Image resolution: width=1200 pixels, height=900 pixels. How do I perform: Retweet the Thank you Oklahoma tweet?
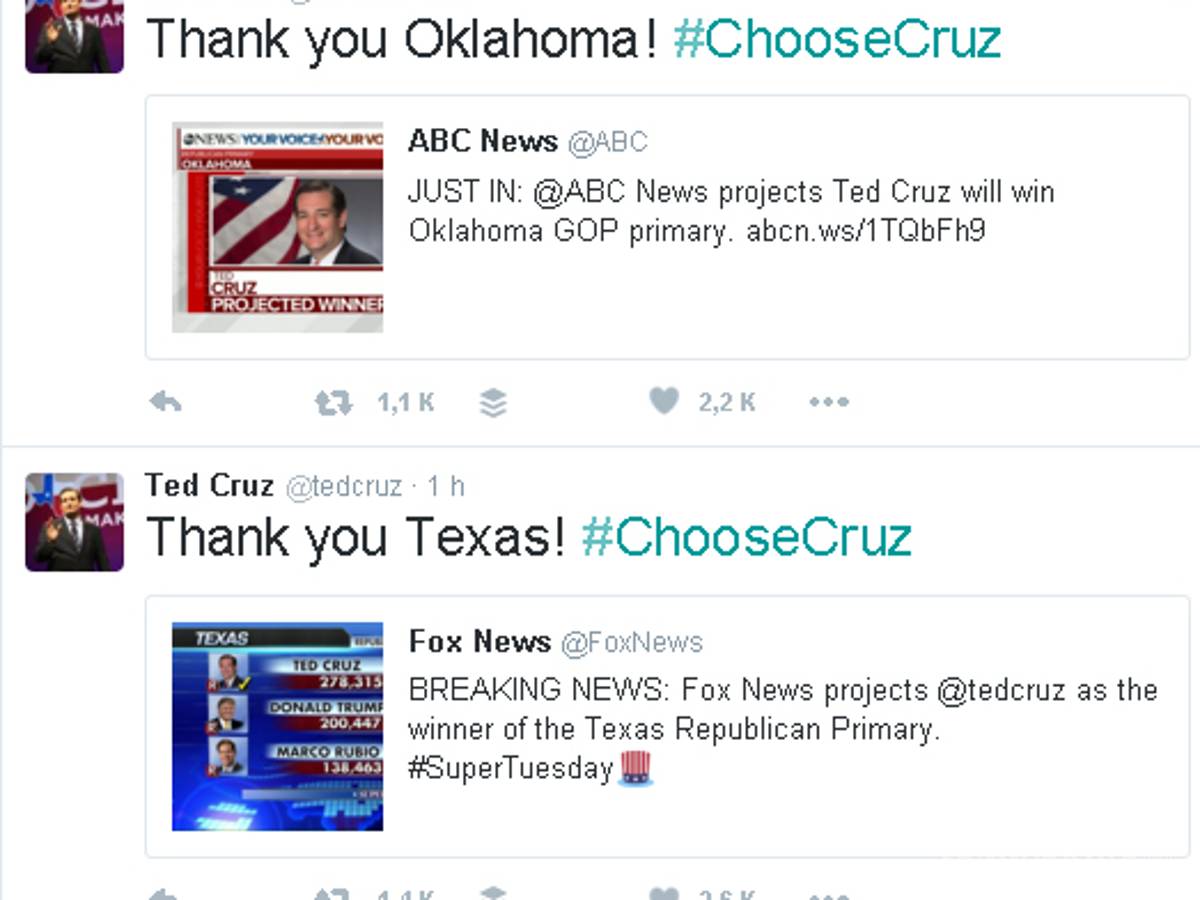333,402
